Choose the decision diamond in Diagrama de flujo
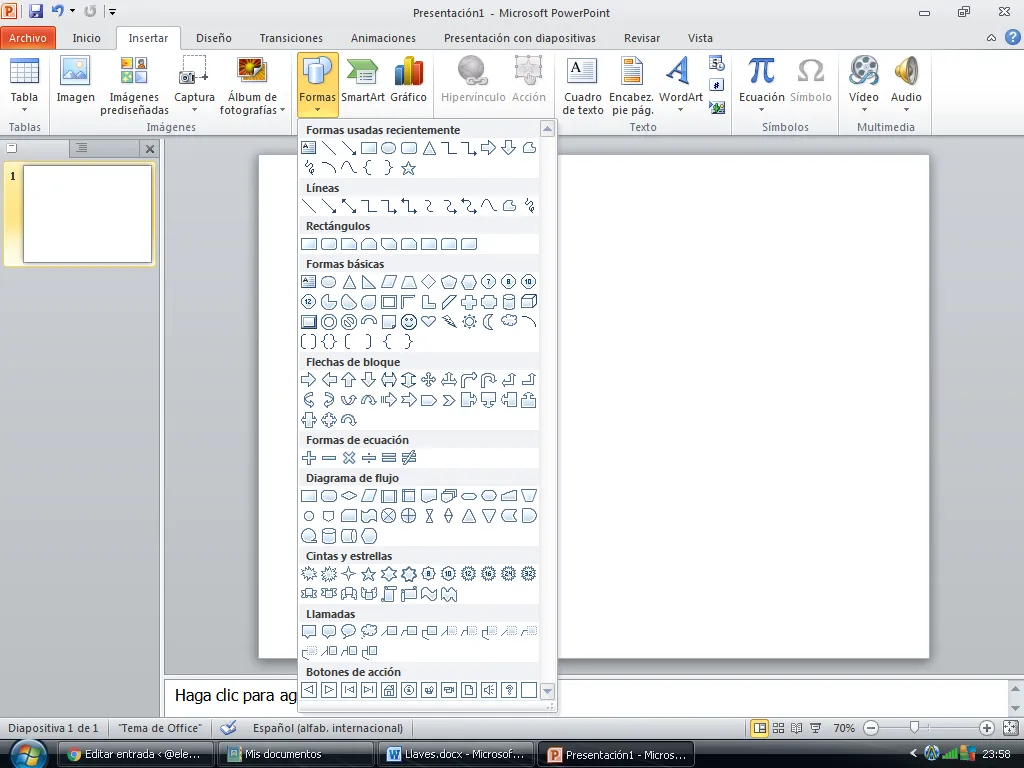 point(349,496)
